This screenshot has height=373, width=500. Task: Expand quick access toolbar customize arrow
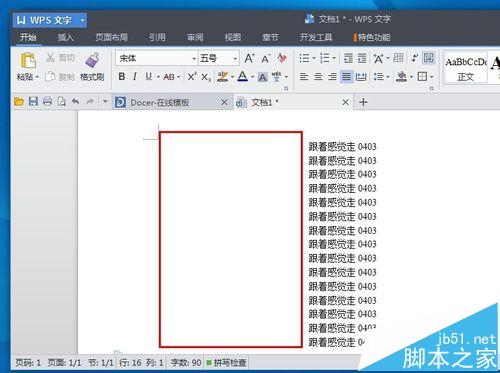coord(105,101)
